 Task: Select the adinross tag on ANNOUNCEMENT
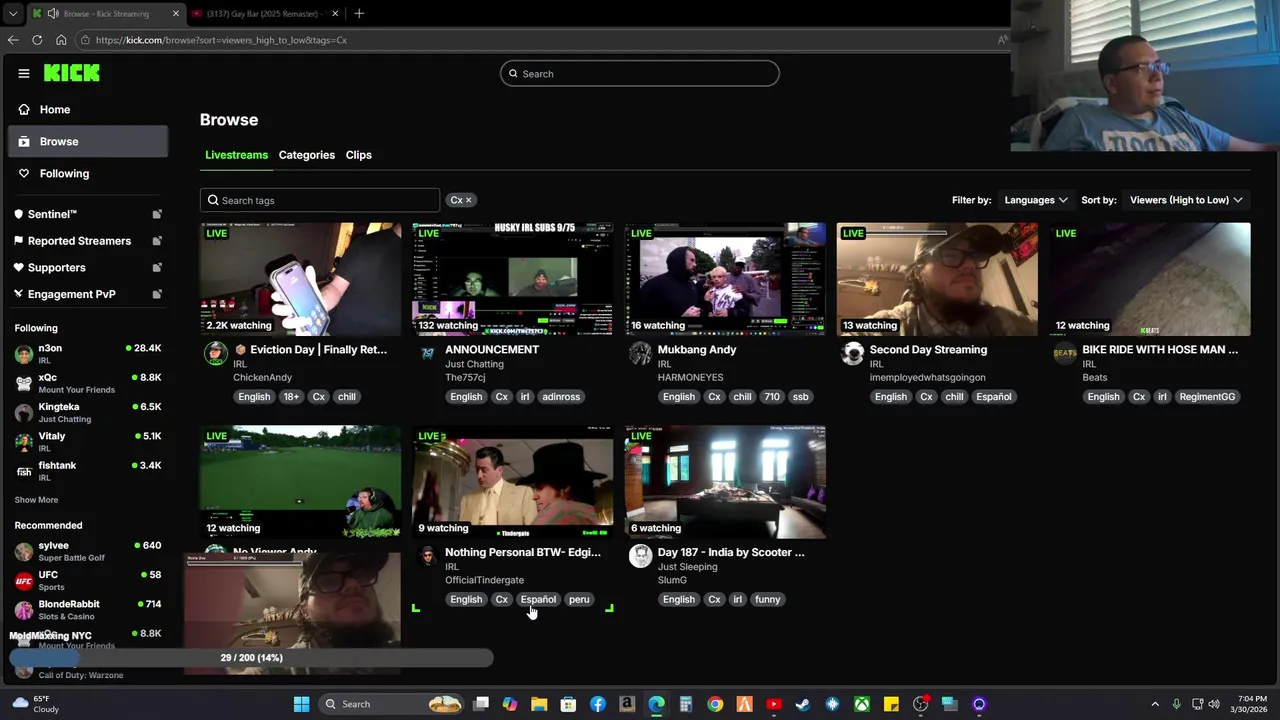pos(561,397)
